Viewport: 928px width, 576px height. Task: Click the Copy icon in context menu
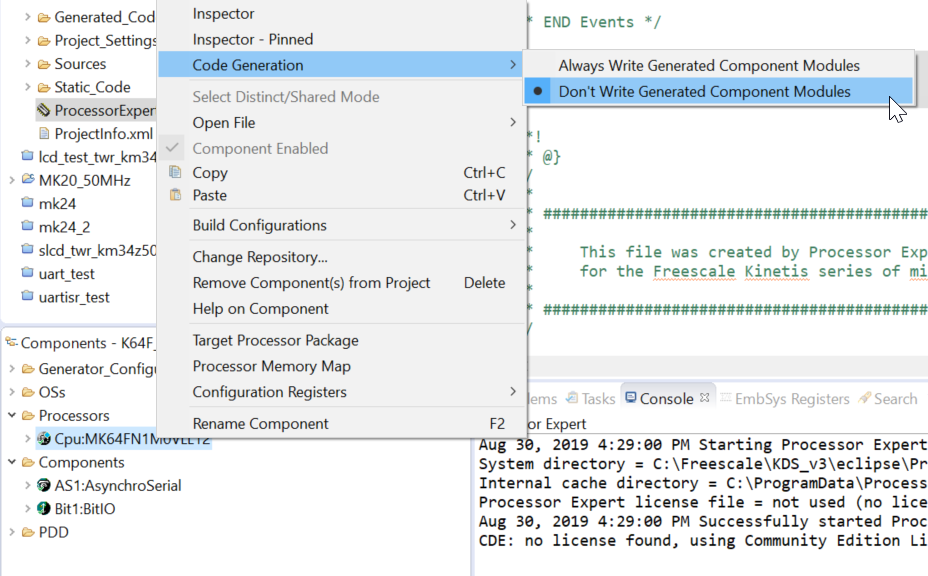[x=176, y=173]
